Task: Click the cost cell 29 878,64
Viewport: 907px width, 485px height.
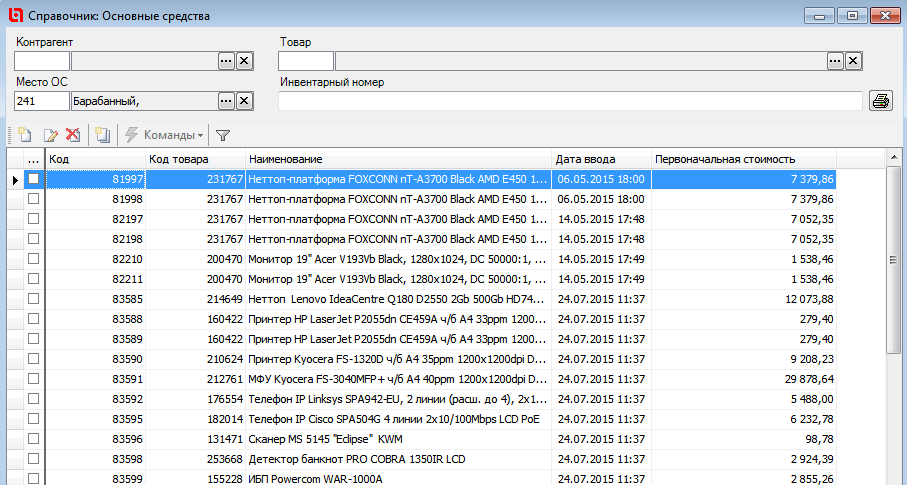Action: pyautogui.click(x=744, y=379)
